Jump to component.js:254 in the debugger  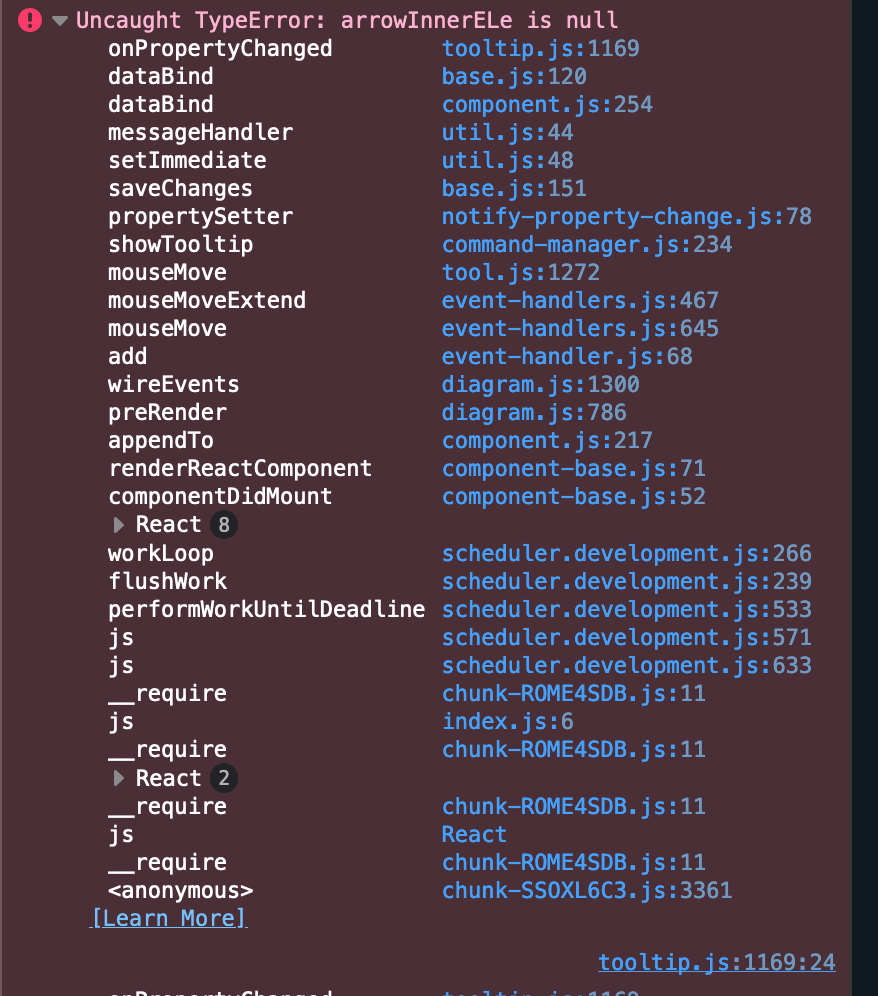click(x=547, y=104)
